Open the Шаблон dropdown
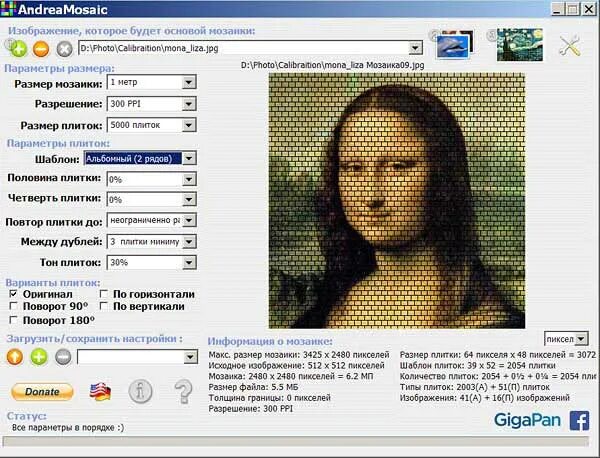The width and height of the screenshot is (600, 458). [189, 158]
